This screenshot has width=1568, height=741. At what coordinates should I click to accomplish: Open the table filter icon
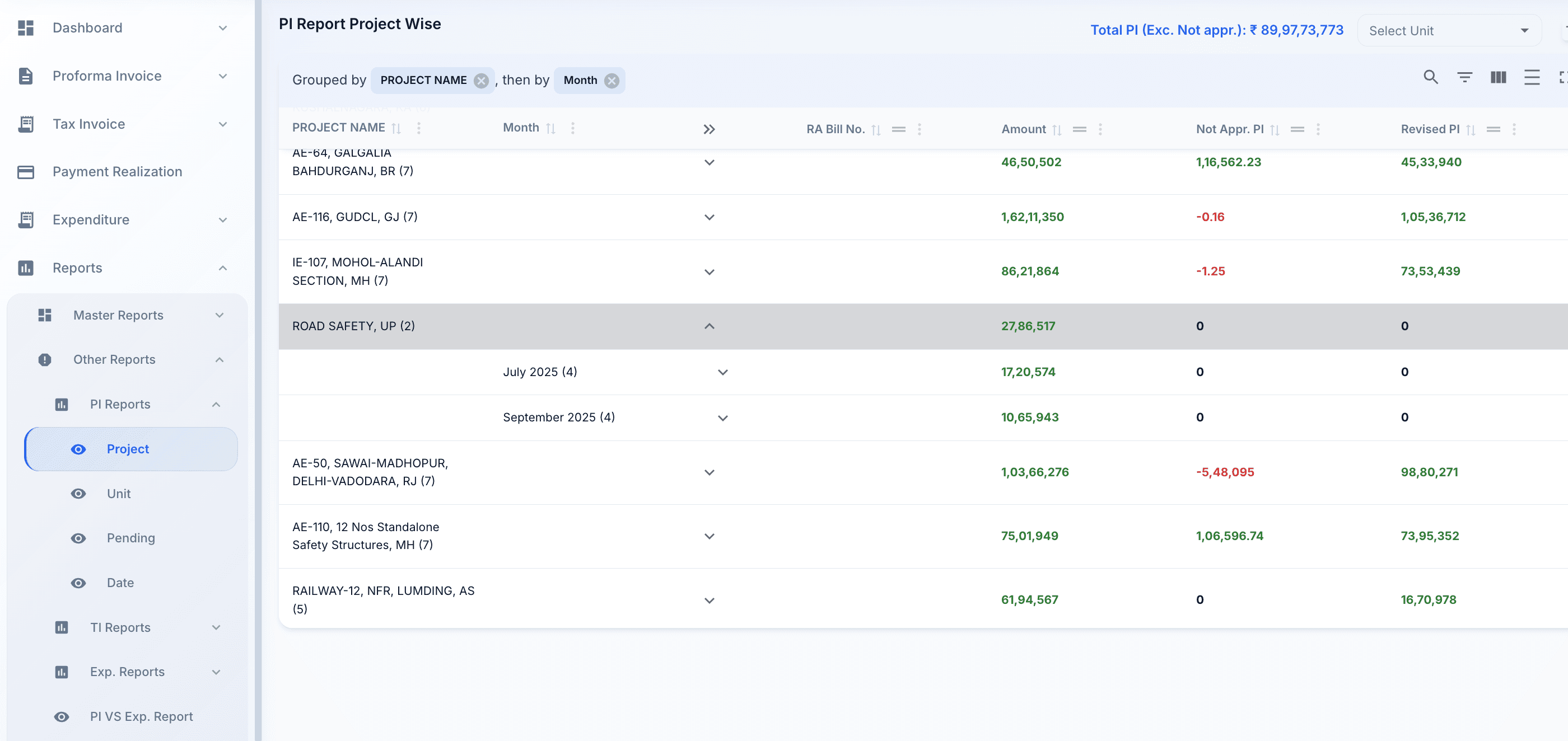coord(1464,77)
